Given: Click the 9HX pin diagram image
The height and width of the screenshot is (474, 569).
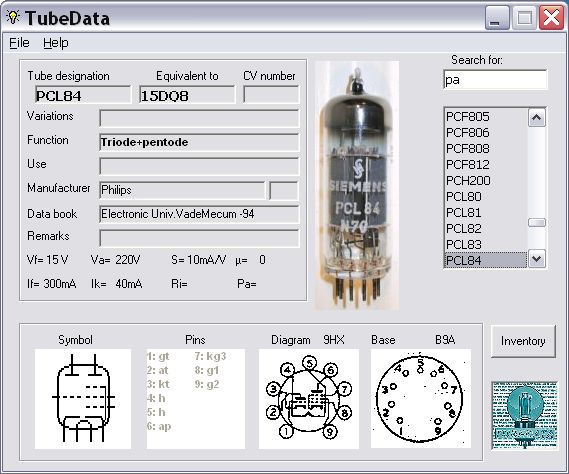Looking at the screenshot, I should click(x=309, y=399).
